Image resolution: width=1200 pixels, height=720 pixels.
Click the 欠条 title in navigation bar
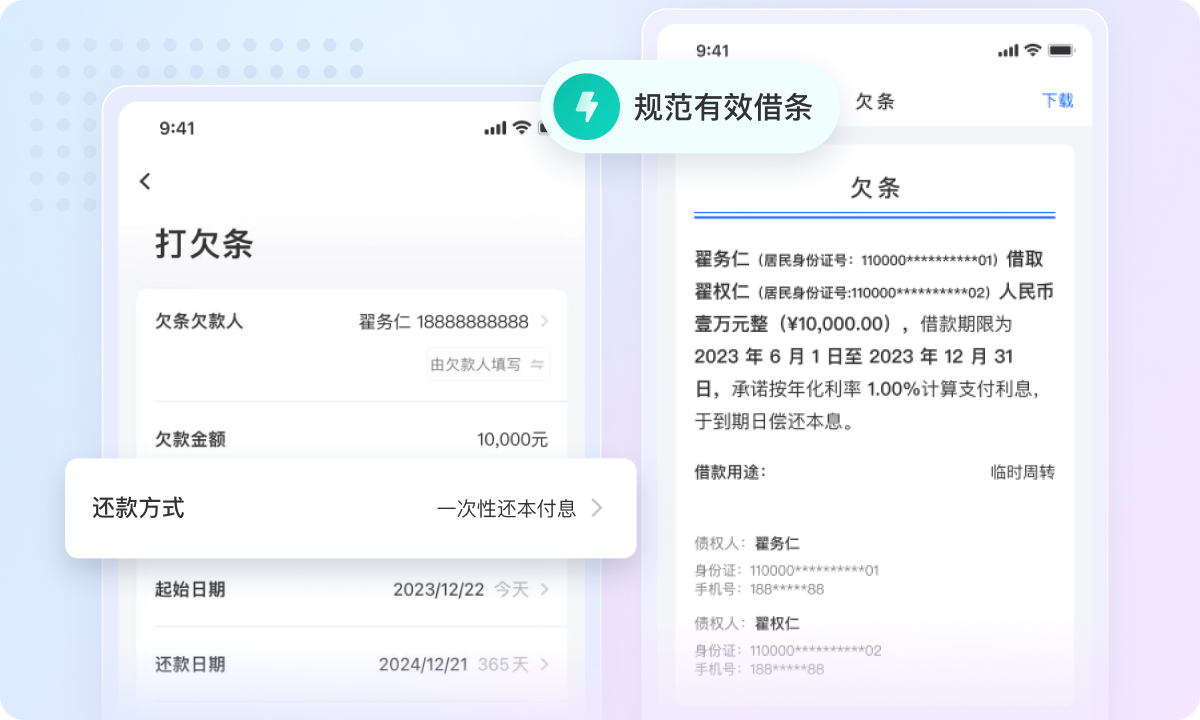pos(875,101)
